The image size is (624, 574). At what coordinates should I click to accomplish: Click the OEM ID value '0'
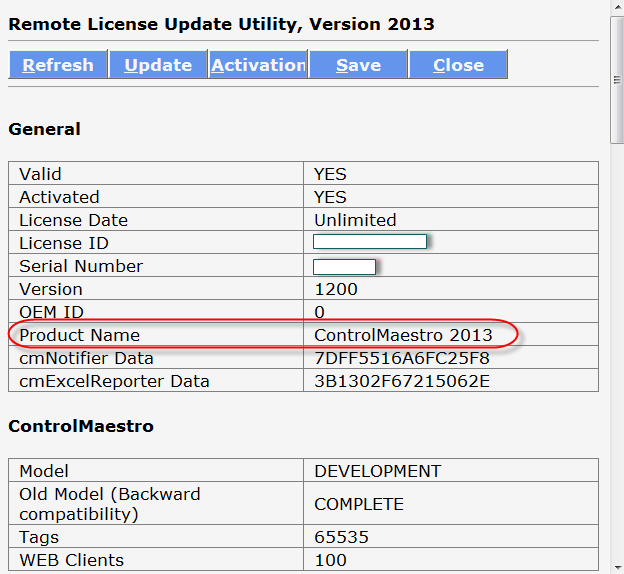[x=319, y=312]
